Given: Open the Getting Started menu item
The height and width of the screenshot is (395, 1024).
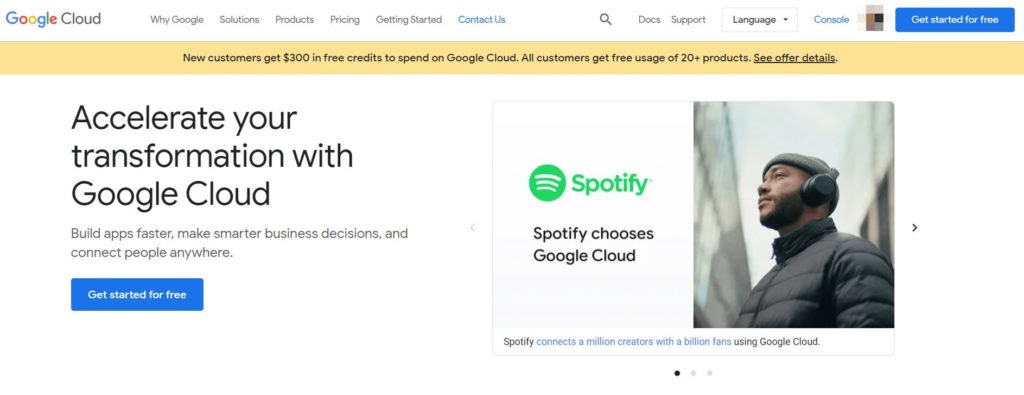Looking at the screenshot, I should click(409, 20).
